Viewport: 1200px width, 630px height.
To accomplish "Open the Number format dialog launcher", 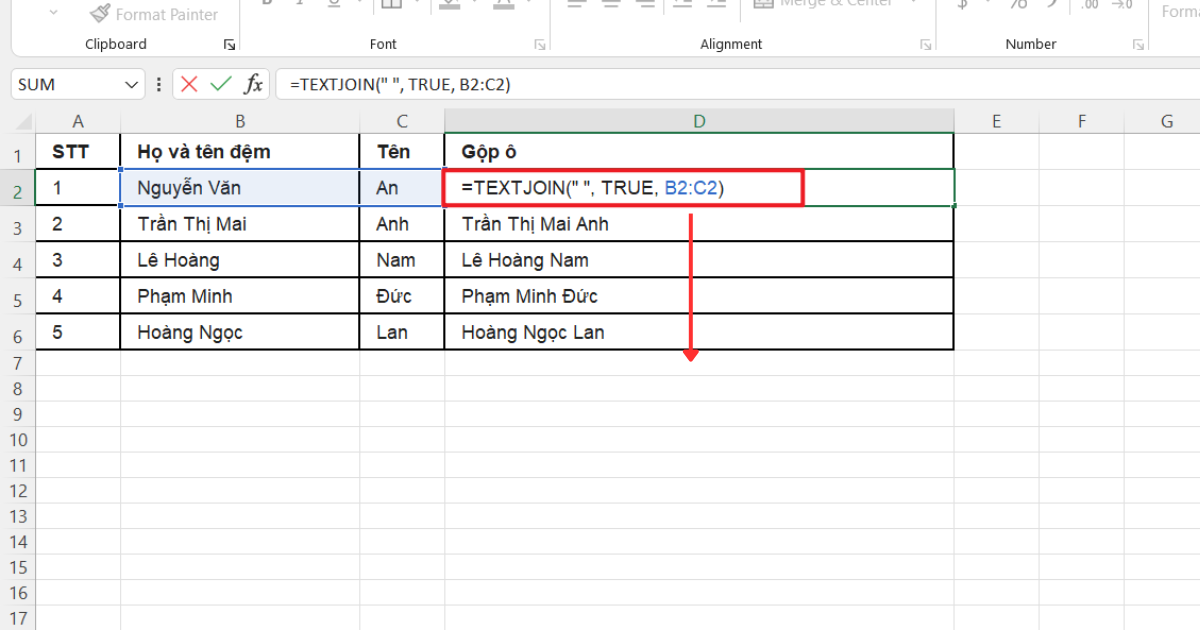I will click(1138, 45).
